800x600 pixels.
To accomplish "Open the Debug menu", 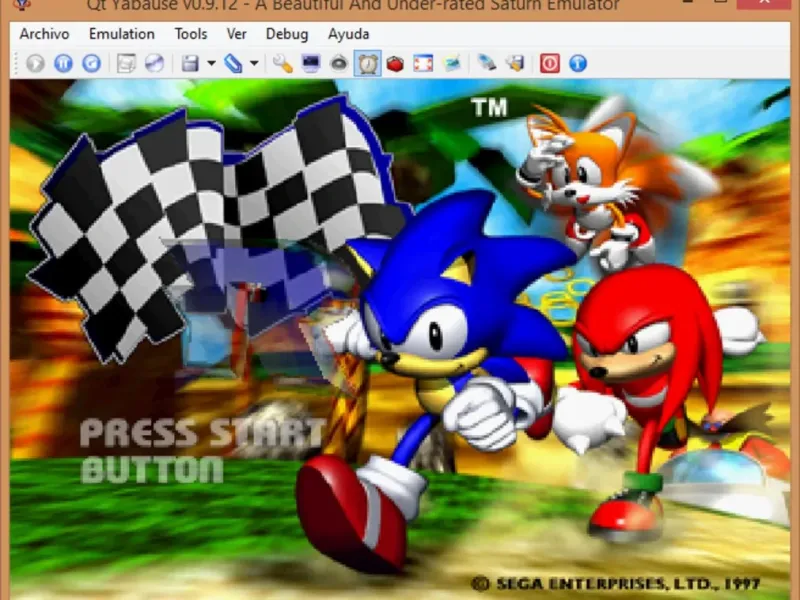I will 287,34.
